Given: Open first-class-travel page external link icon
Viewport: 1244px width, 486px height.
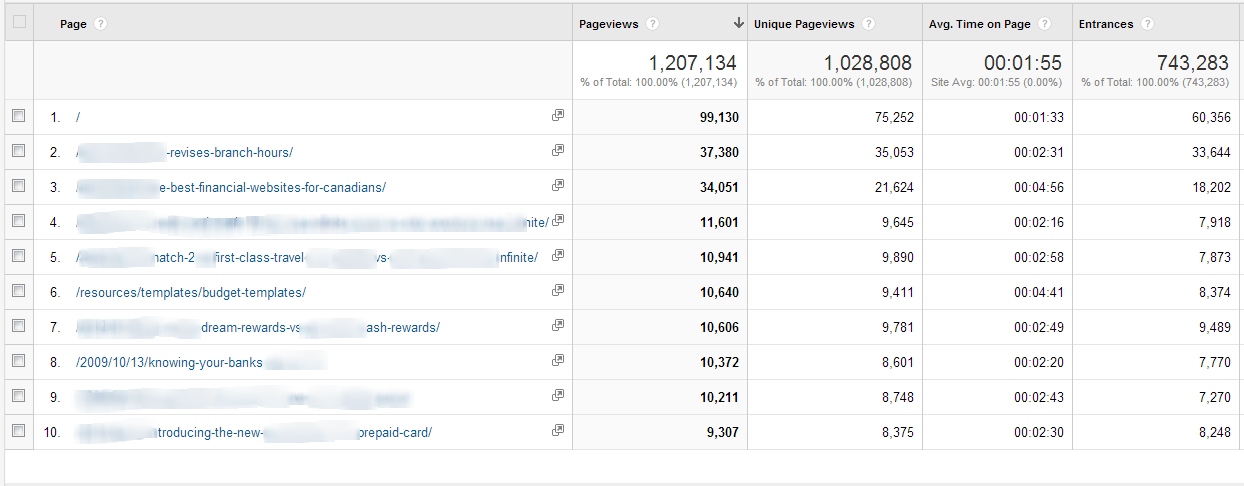Looking at the screenshot, I should coord(558,256).
